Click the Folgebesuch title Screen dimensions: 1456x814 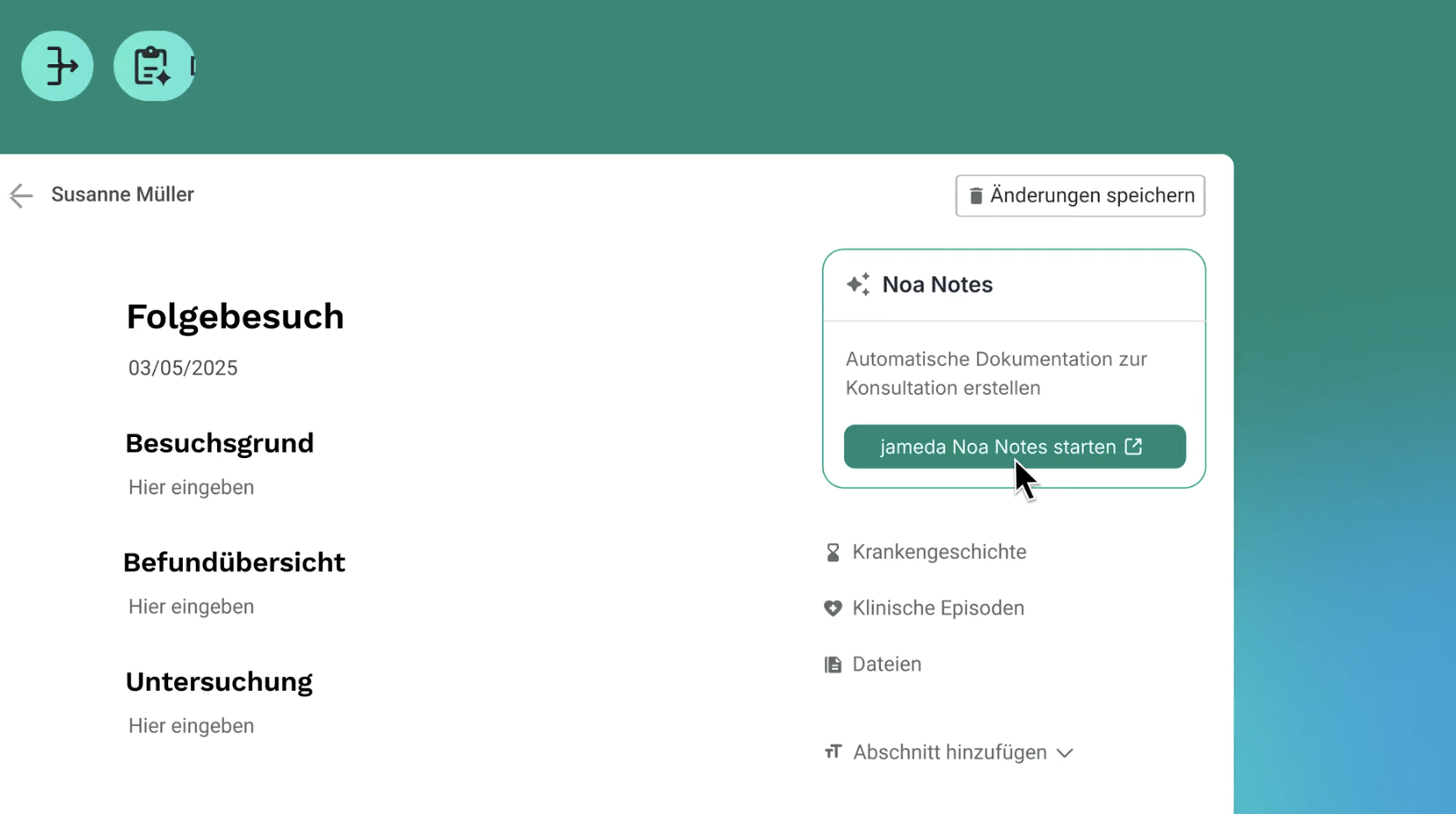click(235, 316)
